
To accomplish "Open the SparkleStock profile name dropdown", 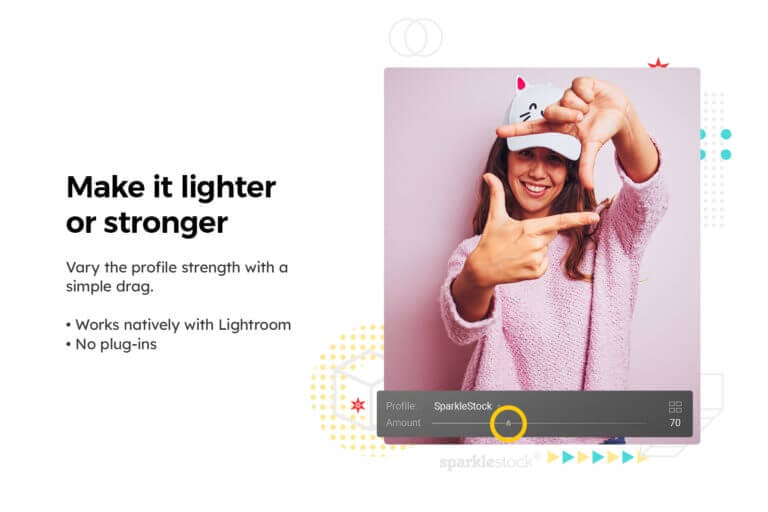I will pyautogui.click(x=462, y=406).
